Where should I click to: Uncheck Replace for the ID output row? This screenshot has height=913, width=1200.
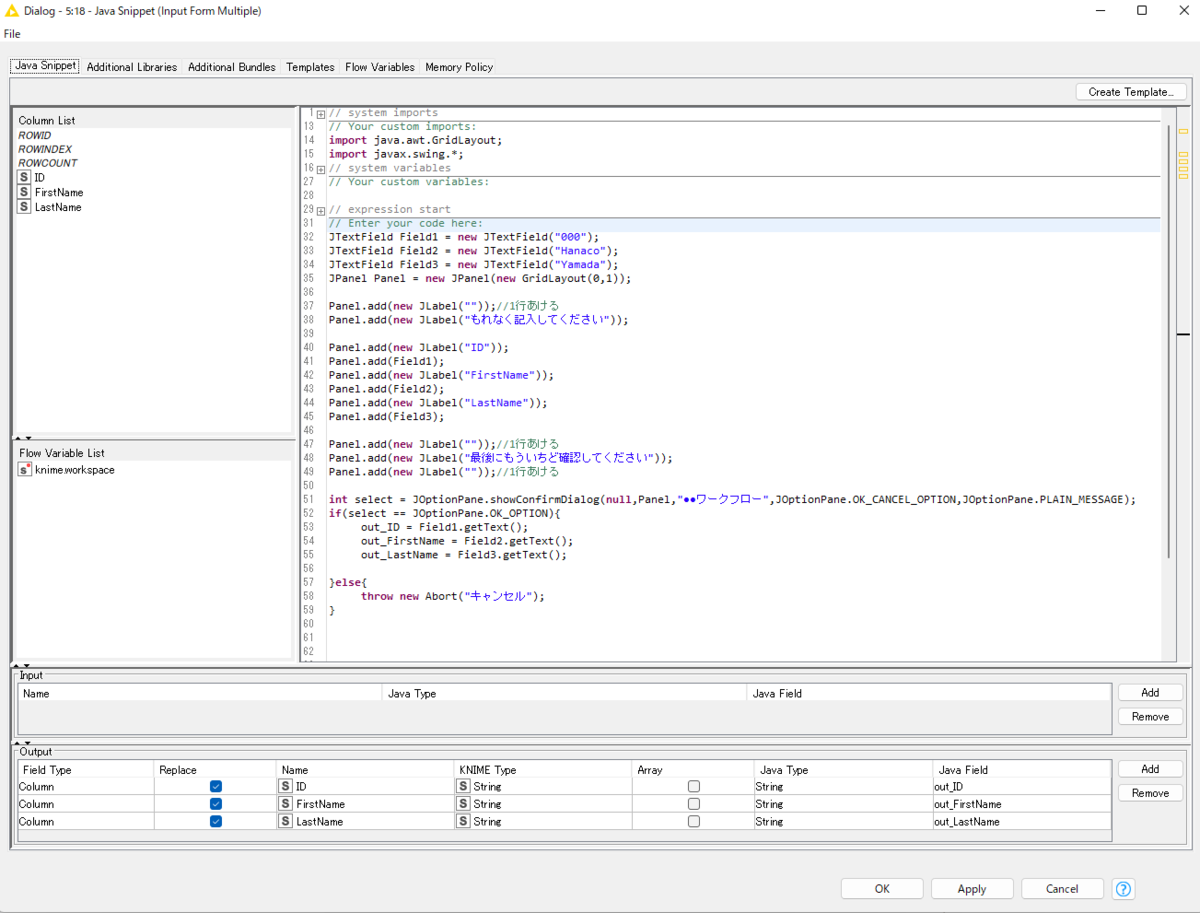point(216,786)
